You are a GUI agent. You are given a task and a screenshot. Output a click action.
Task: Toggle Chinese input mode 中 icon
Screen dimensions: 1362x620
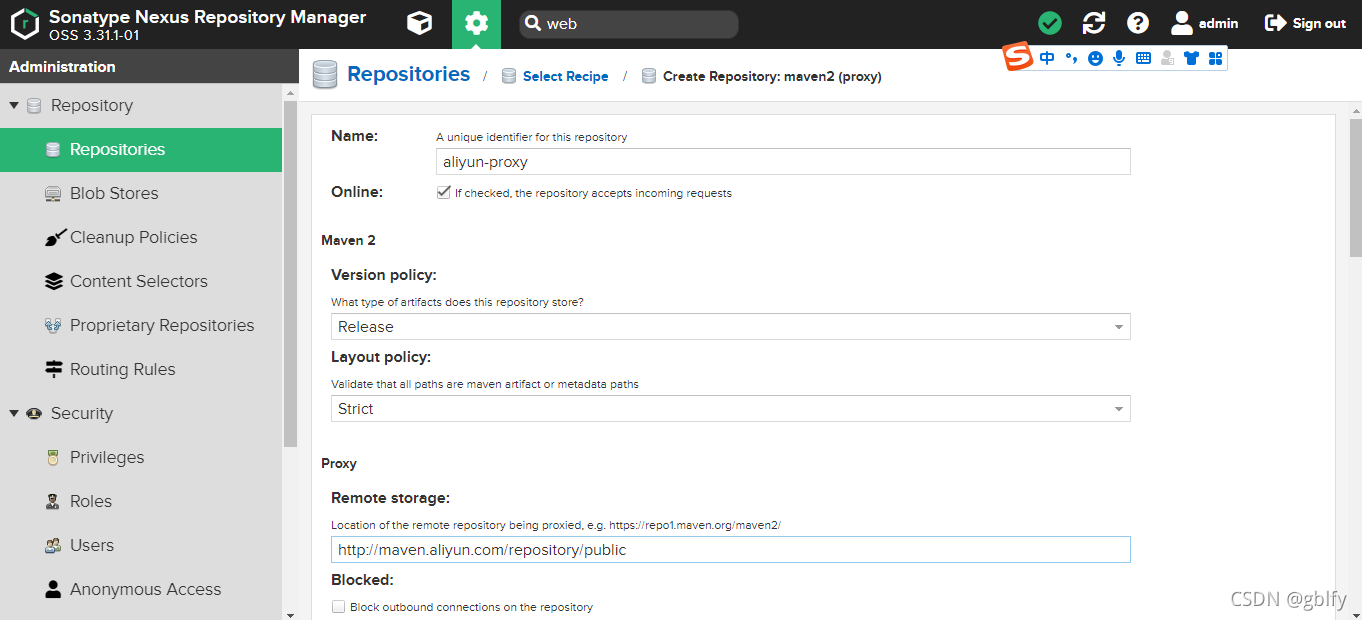pos(1047,58)
